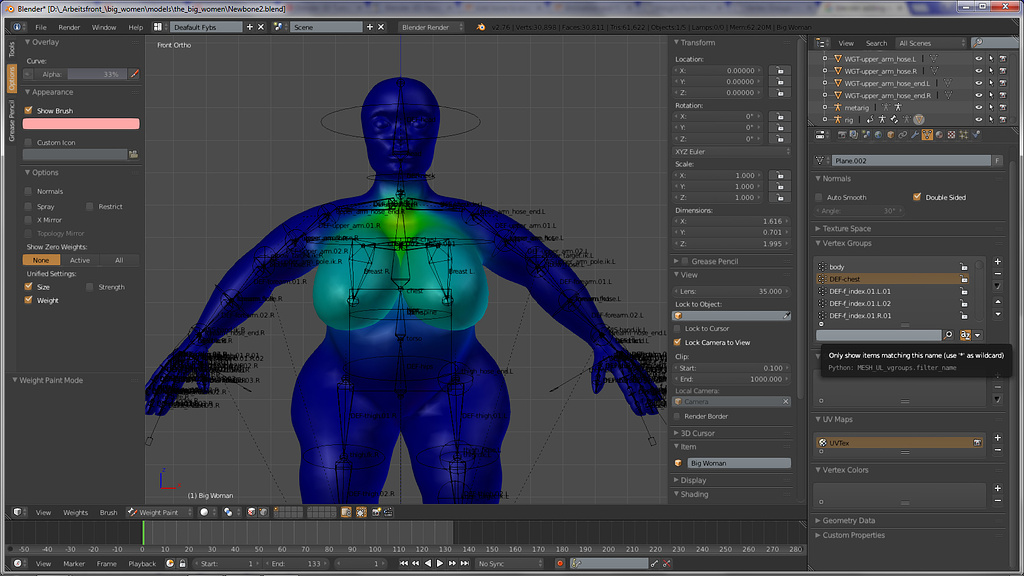The height and width of the screenshot is (576, 1024).
Task: Hide WGT-upper_arm_hose.L with eye icon
Action: click(x=978, y=59)
